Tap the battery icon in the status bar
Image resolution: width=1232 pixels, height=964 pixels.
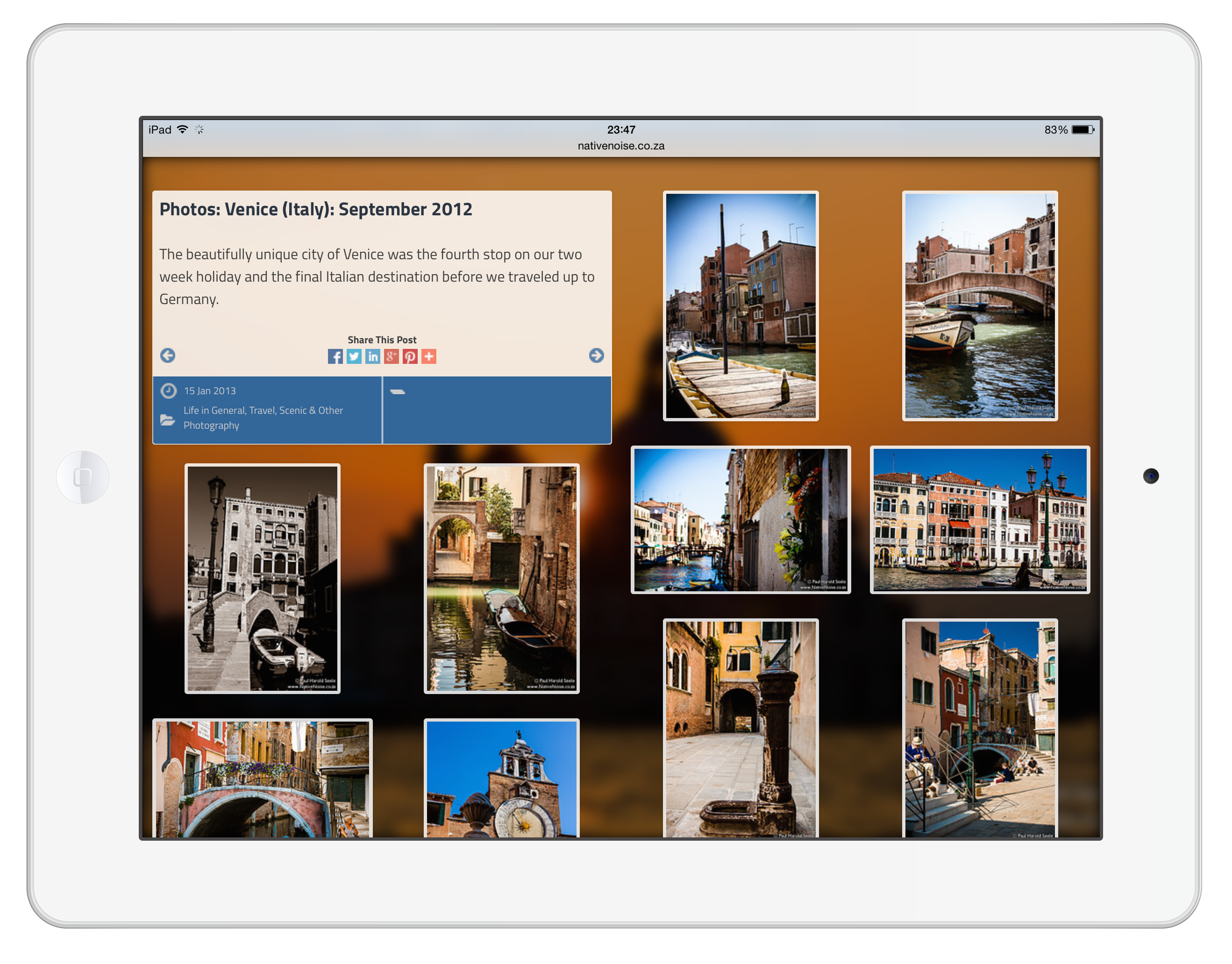tap(1083, 130)
